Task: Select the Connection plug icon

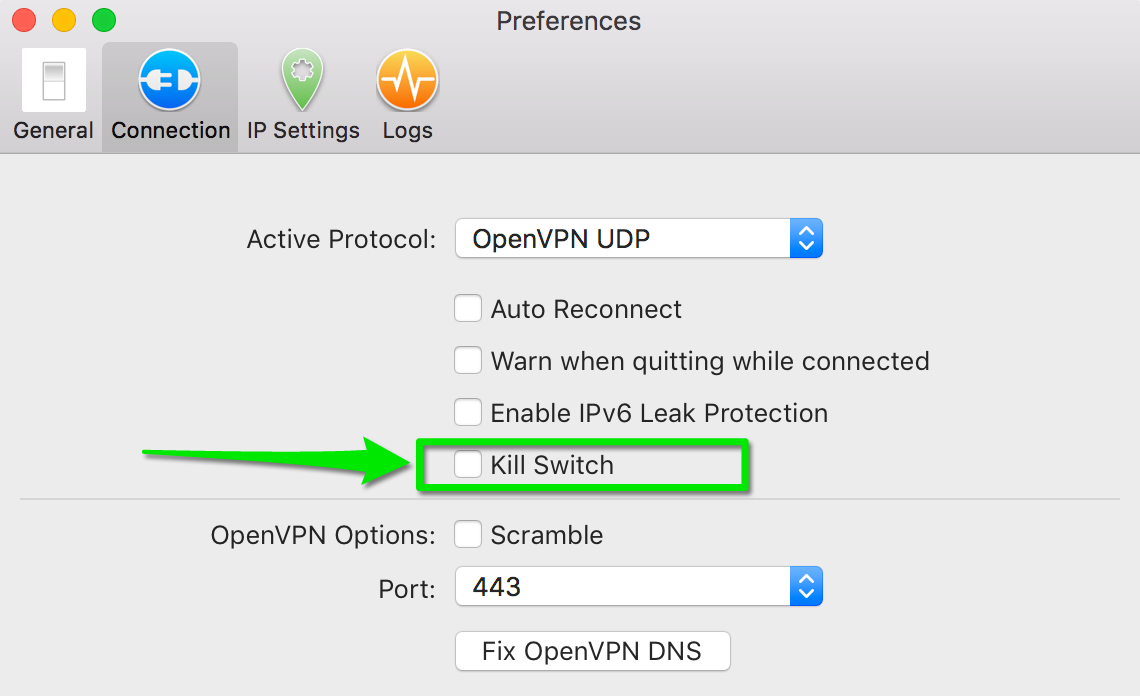Action: click(170, 80)
